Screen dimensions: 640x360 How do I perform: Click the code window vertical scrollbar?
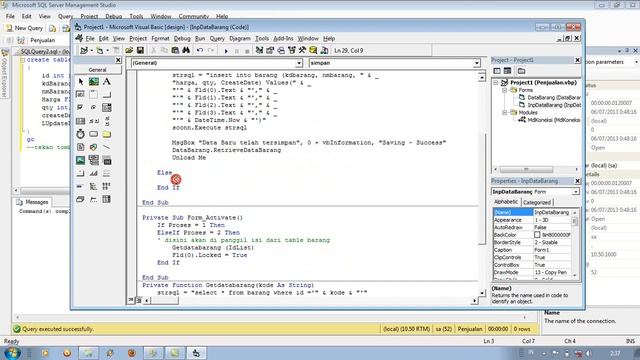coord(482,184)
